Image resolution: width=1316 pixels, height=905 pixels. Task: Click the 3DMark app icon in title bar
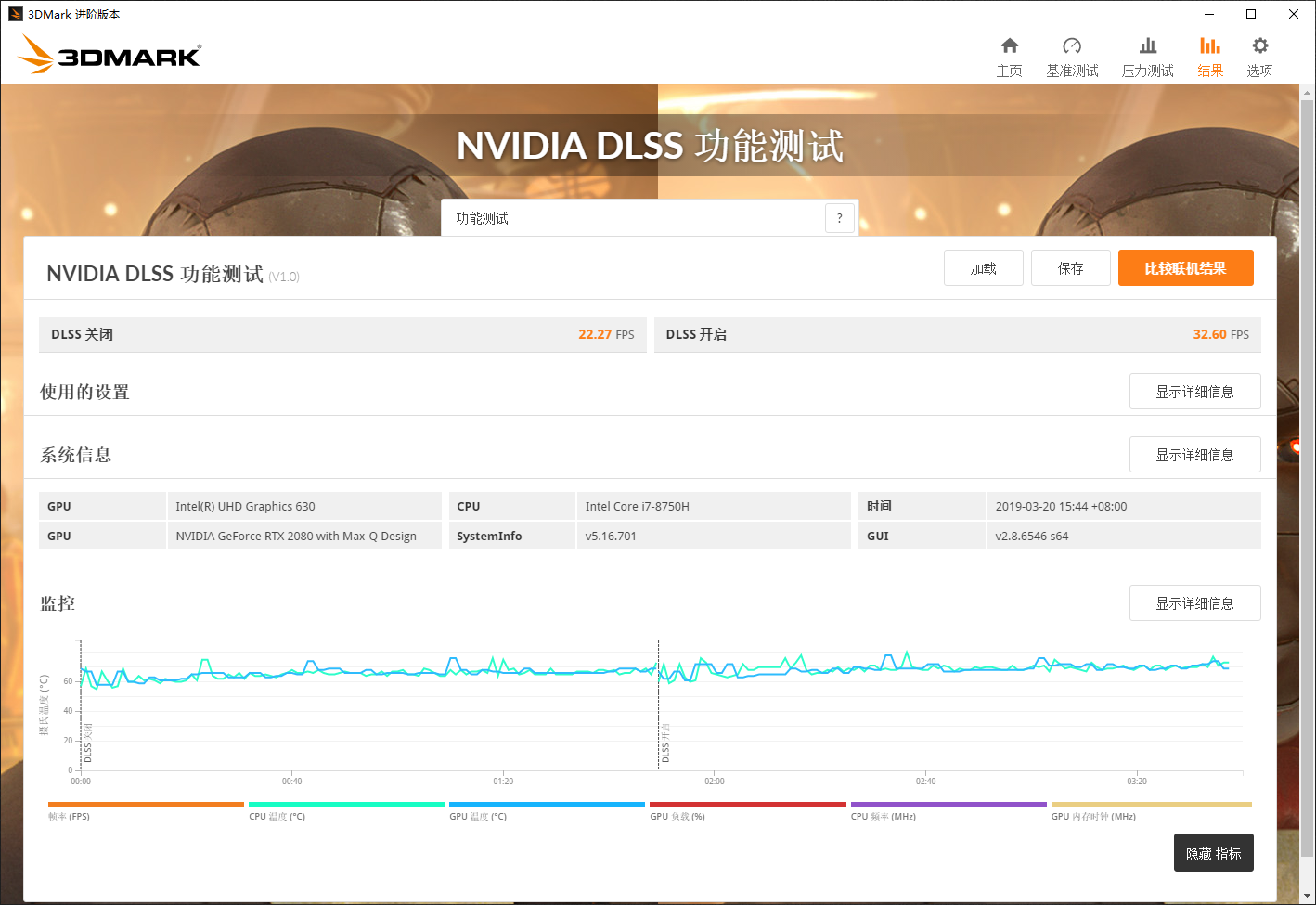(x=15, y=14)
